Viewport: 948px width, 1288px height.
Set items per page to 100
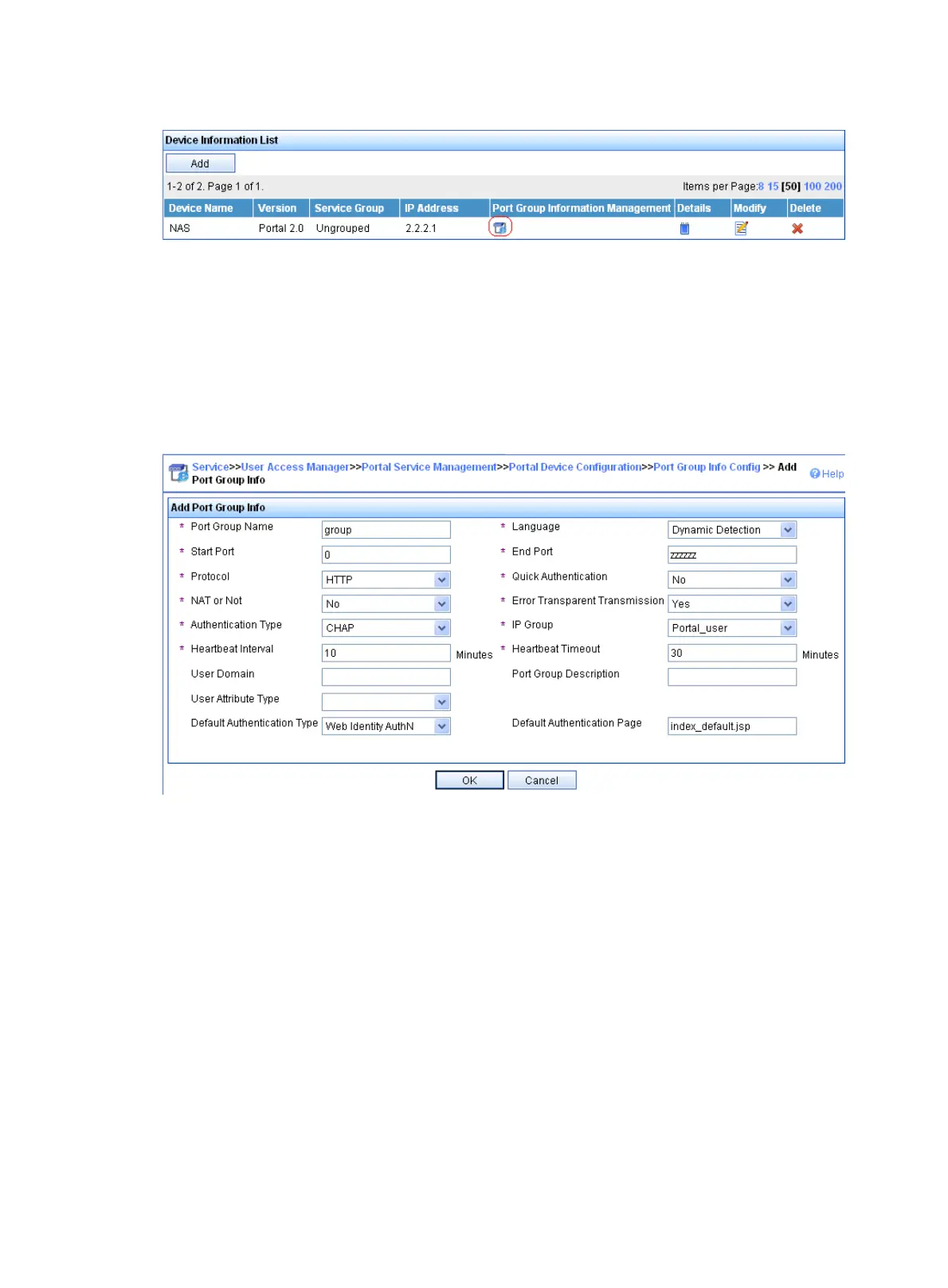click(813, 187)
